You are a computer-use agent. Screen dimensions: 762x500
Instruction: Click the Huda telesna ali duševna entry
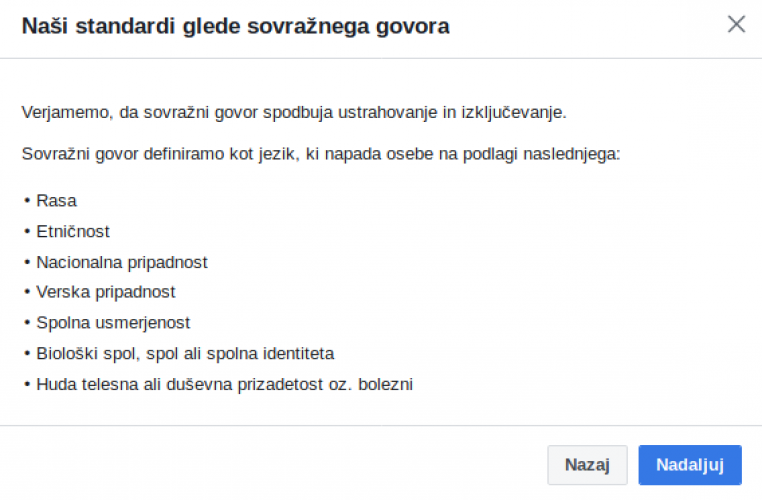coord(224,383)
